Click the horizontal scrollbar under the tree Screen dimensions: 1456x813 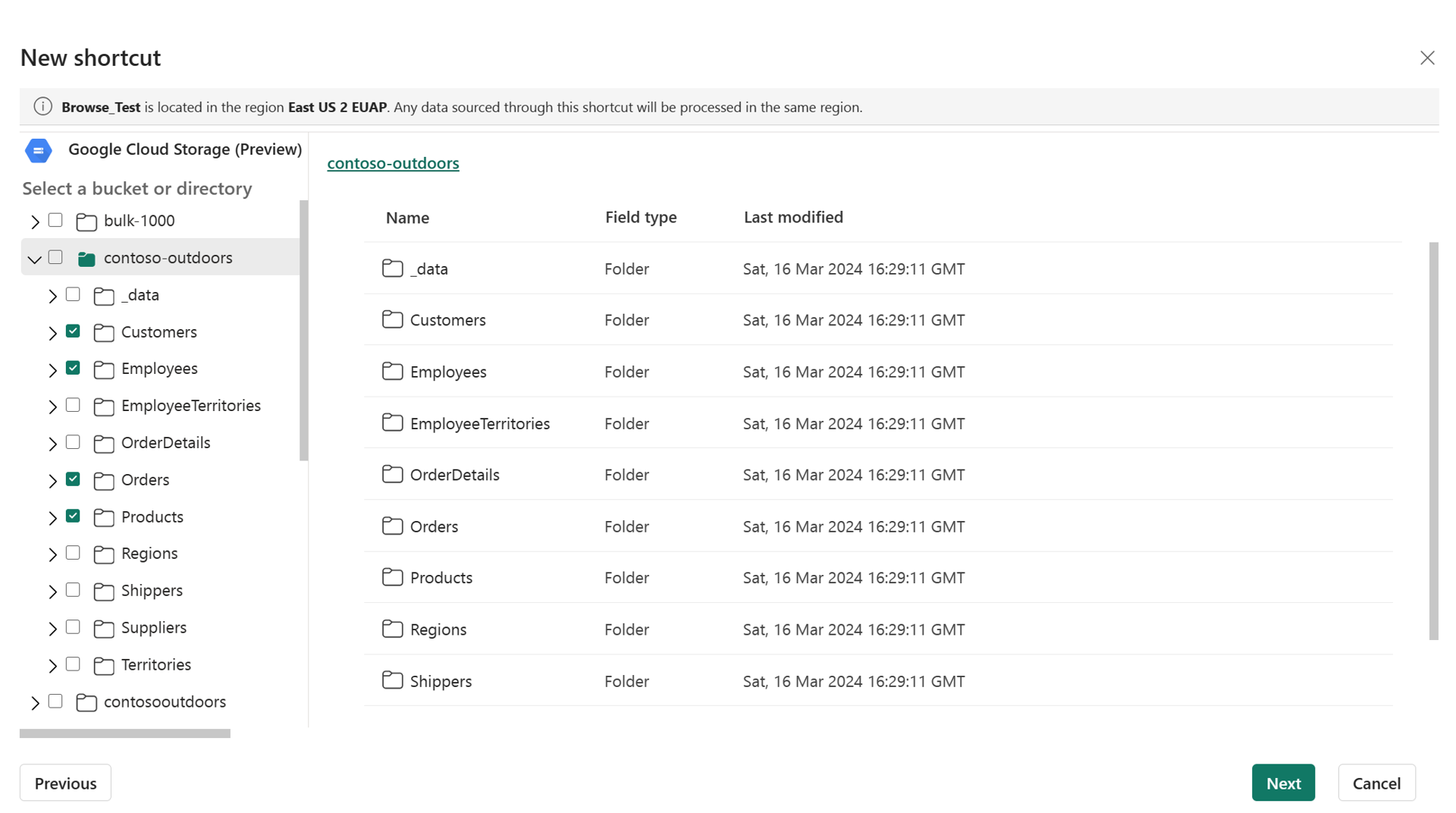pyautogui.click(x=125, y=733)
